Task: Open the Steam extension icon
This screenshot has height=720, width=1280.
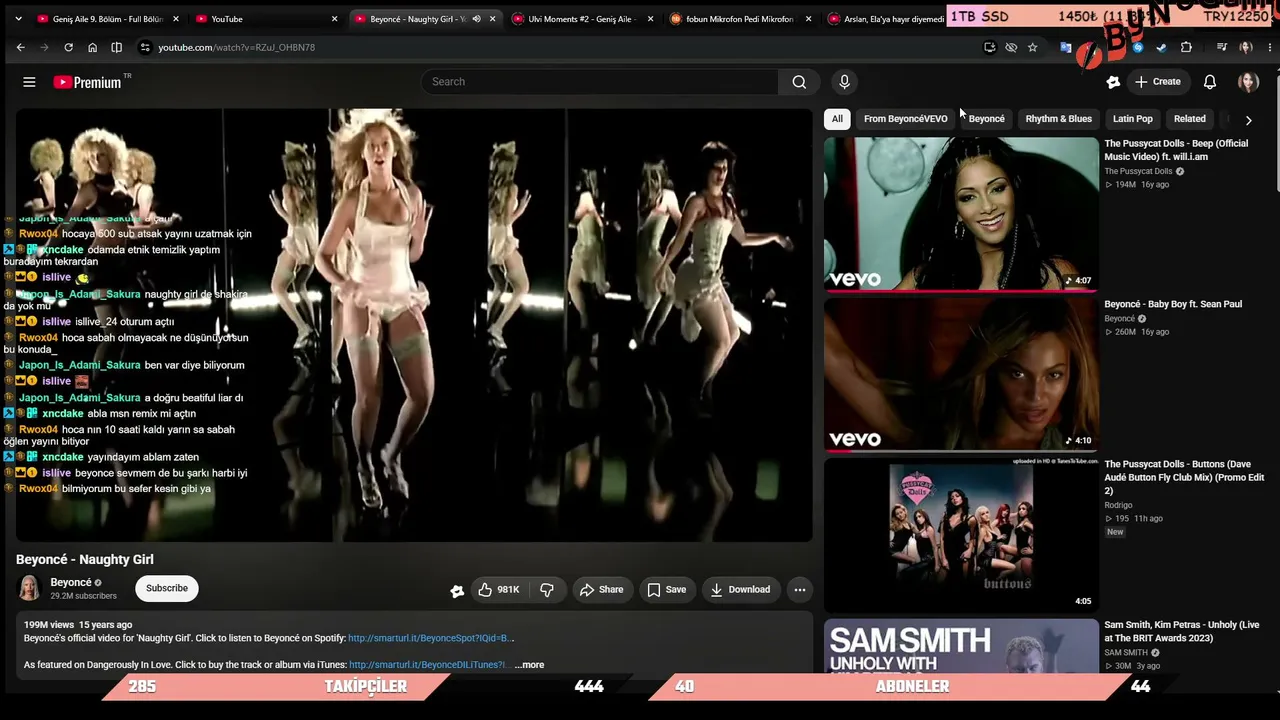Action: (x=1161, y=47)
